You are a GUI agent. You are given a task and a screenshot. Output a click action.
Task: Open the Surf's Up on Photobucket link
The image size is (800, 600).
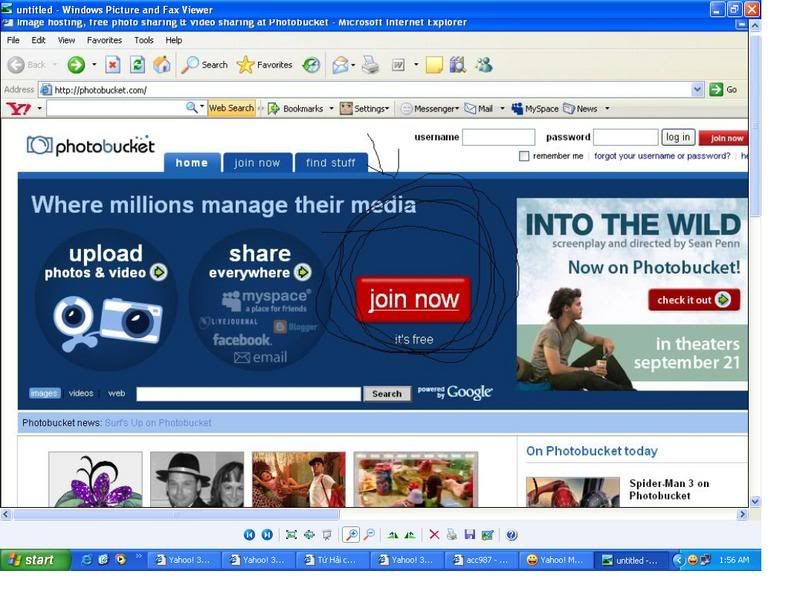(x=158, y=423)
